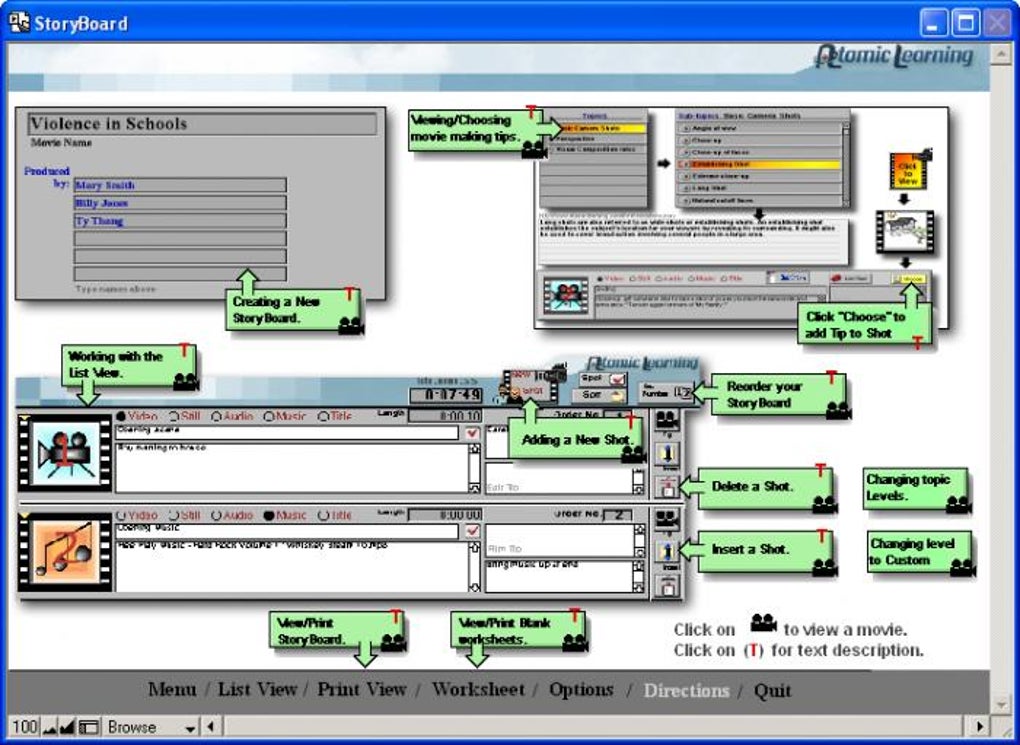Play movie for Changing topic Levels
1020x745 pixels.
(x=958, y=504)
